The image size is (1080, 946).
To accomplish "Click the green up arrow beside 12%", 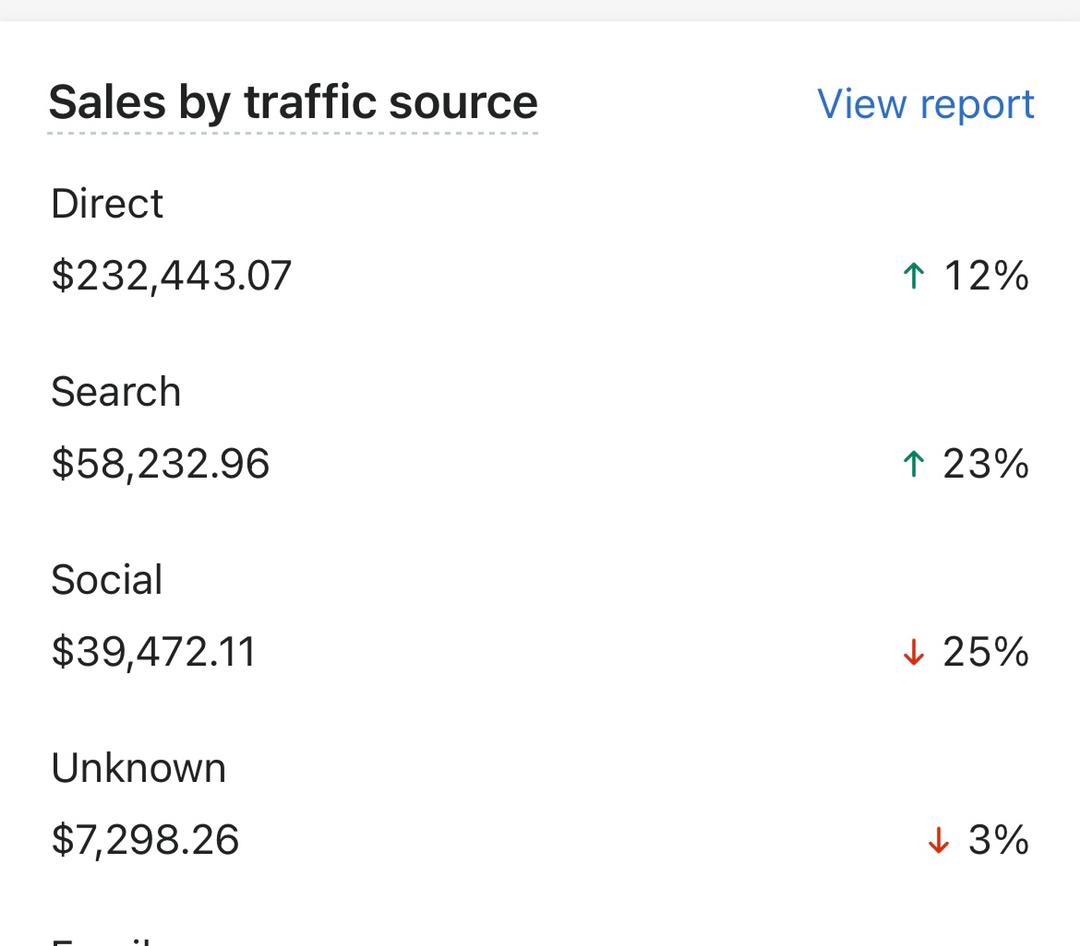I will click(913, 276).
